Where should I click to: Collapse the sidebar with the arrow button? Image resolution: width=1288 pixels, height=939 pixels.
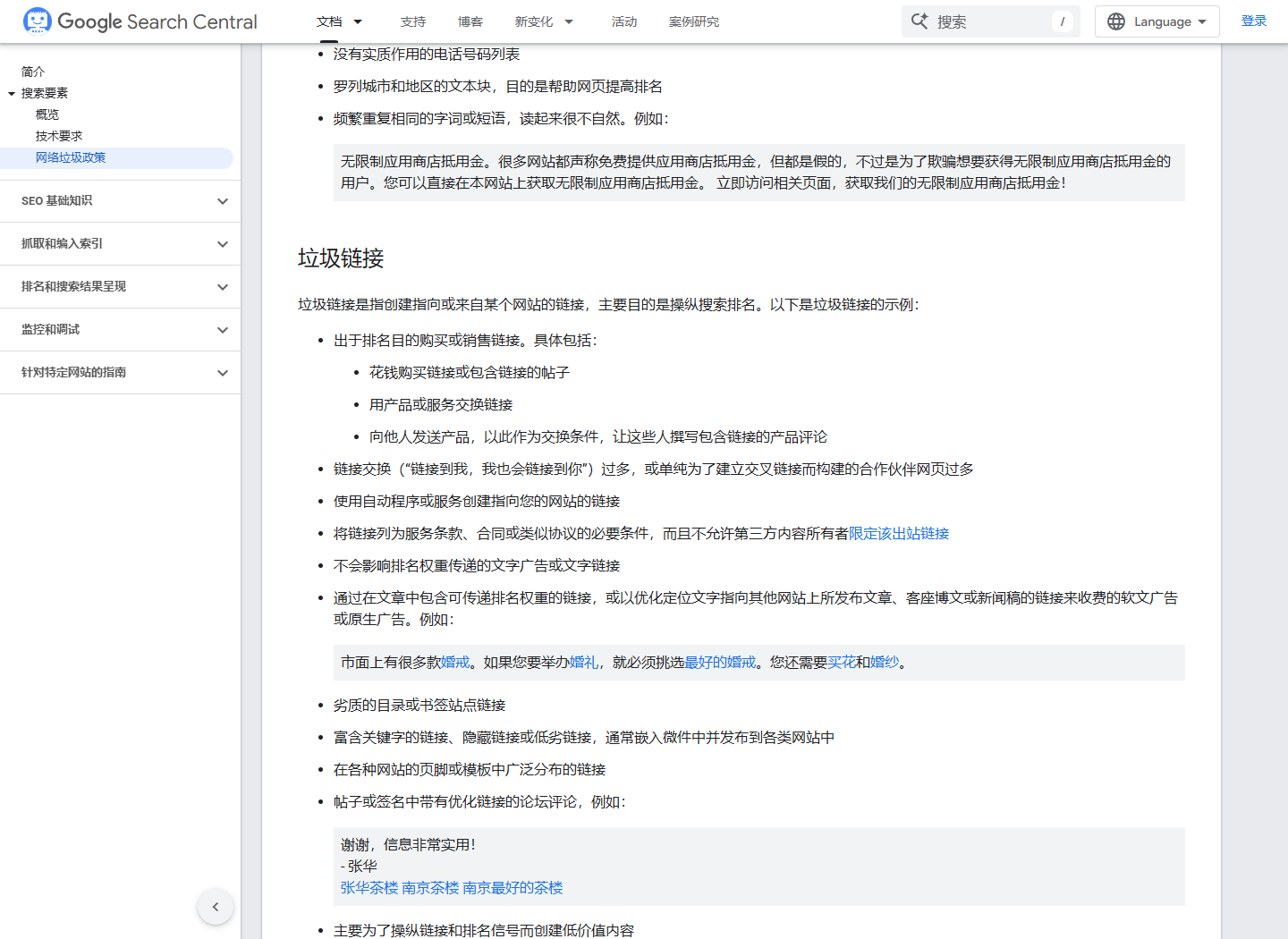point(216,907)
